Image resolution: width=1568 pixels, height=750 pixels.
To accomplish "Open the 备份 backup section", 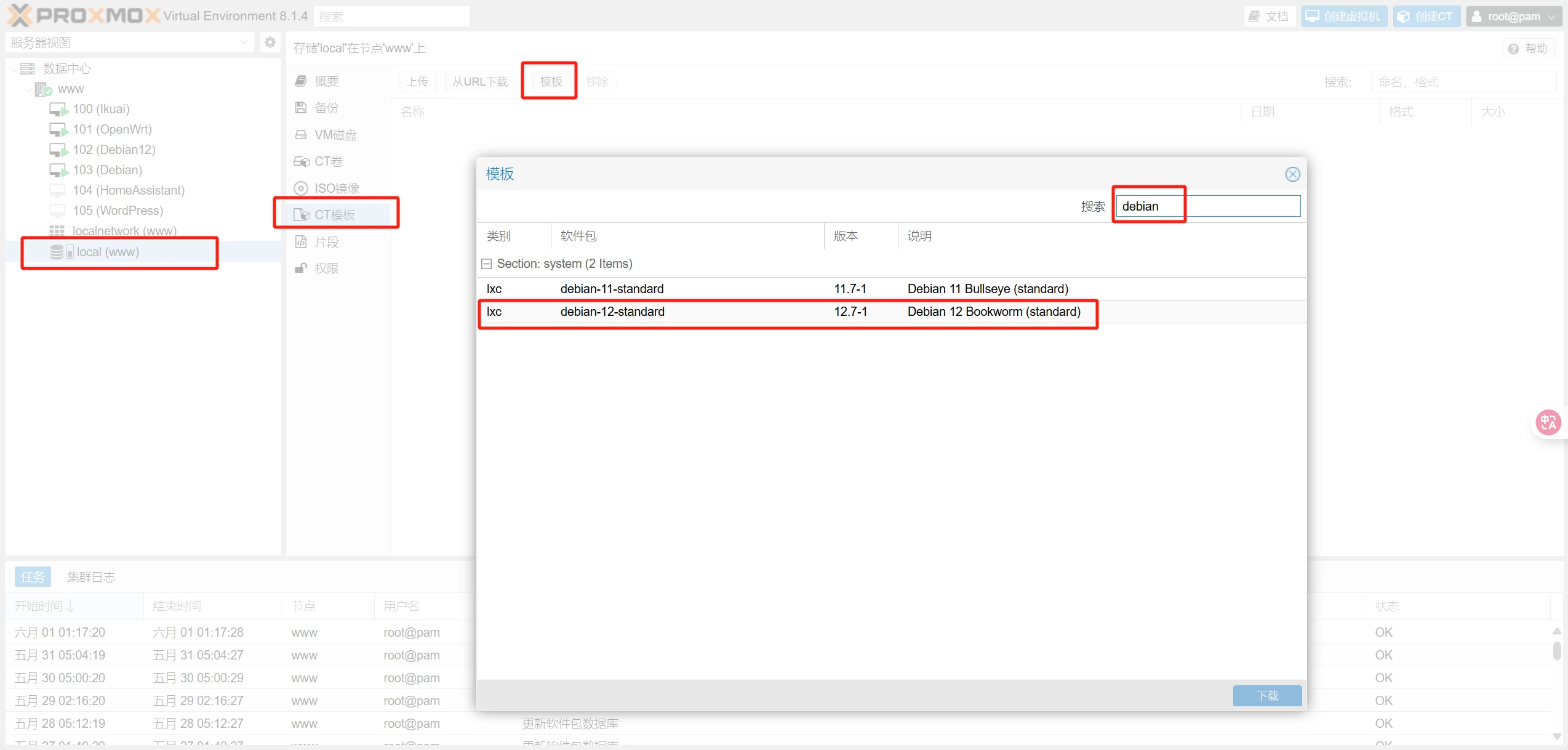I will 326,108.
